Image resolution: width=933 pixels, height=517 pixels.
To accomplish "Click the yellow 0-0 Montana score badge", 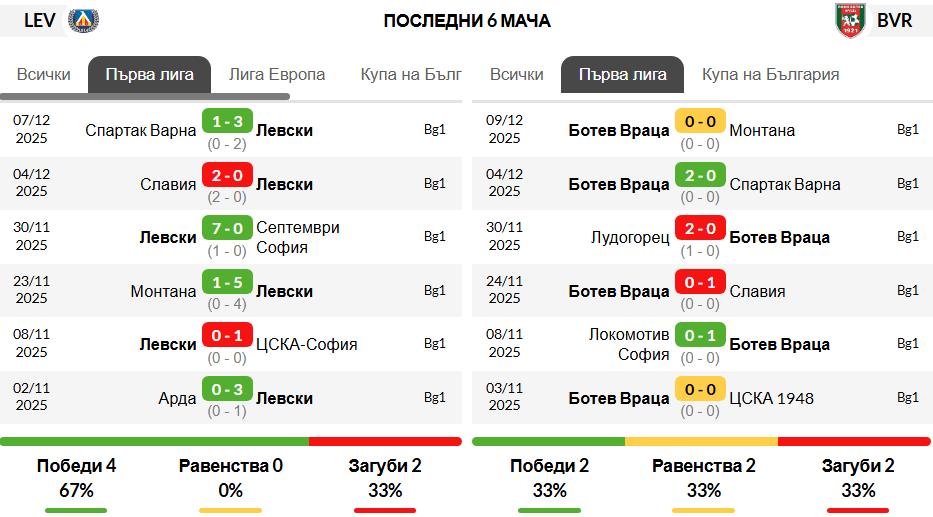I will click(700, 121).
